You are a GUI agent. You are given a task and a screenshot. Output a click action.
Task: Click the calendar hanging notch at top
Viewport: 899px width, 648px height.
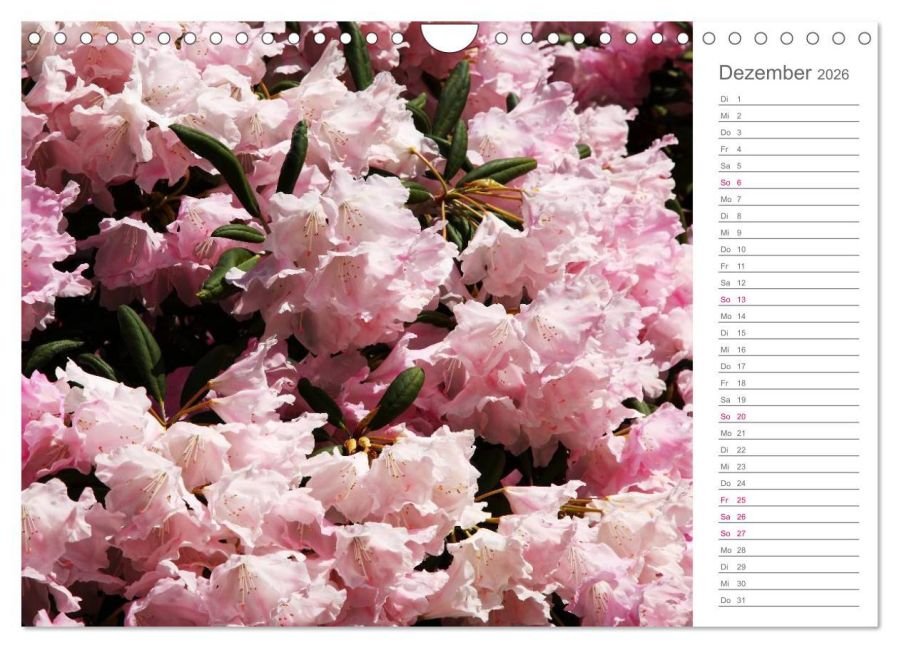(x=449, y=37)
